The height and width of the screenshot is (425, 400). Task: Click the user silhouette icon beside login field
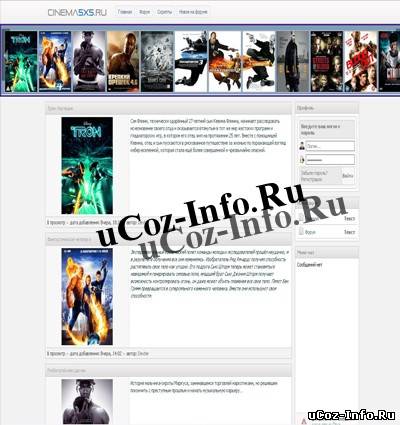click(x=302, y=146)
